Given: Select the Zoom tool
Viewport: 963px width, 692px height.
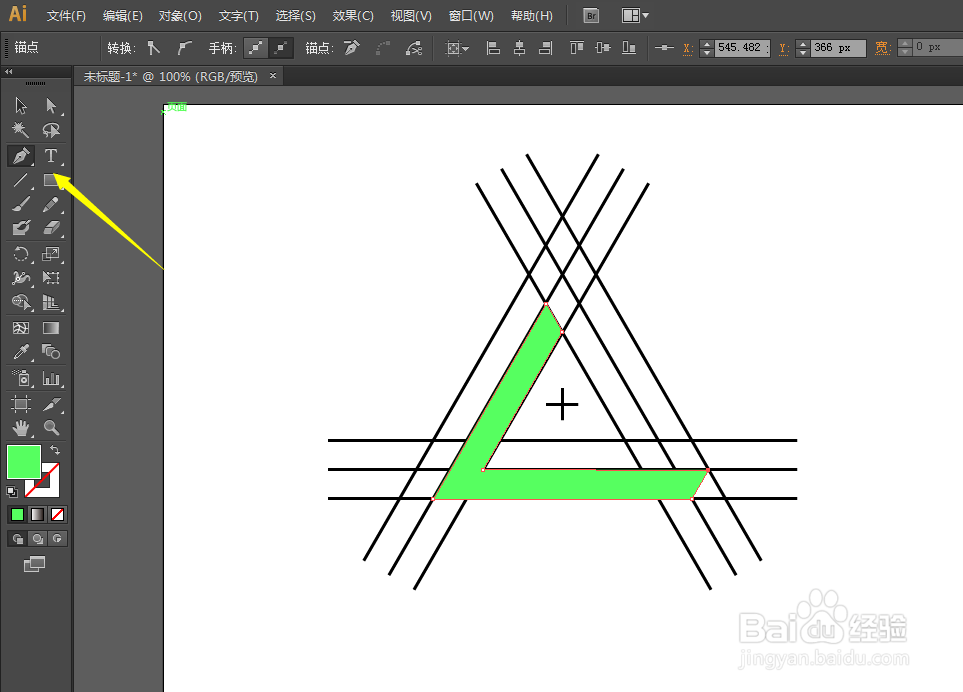Looking at the screenshot, I should (x=51, y=428).
